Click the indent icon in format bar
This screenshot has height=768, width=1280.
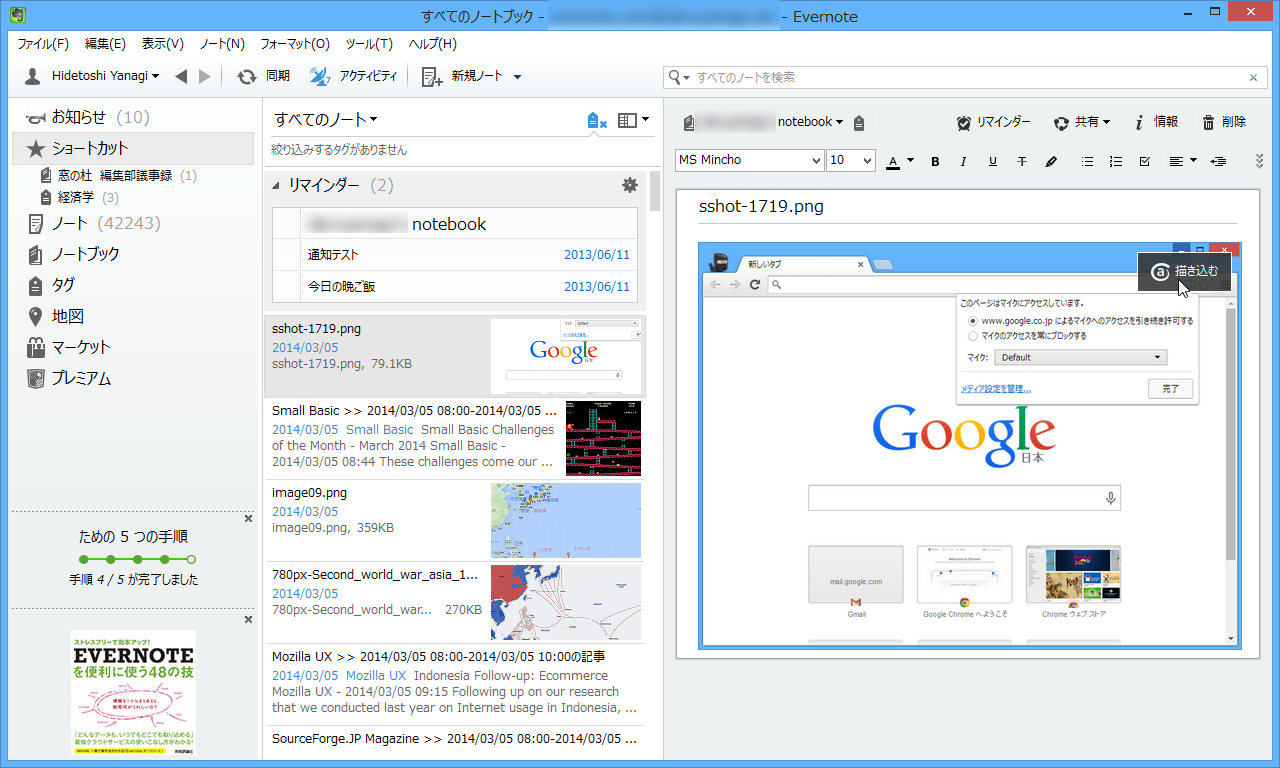click(x=1218, y=161)
